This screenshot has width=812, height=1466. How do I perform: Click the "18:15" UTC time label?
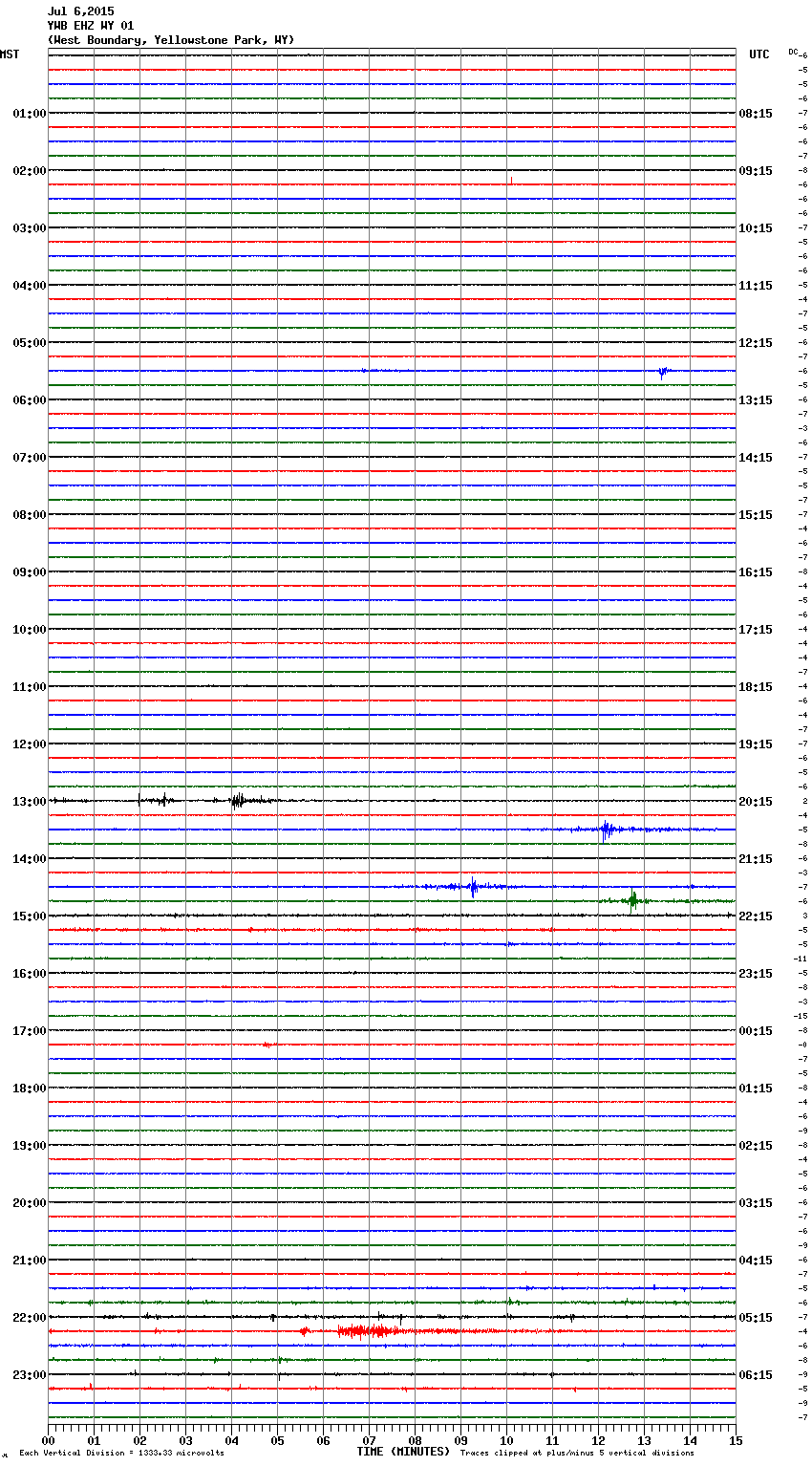[756, 687]
